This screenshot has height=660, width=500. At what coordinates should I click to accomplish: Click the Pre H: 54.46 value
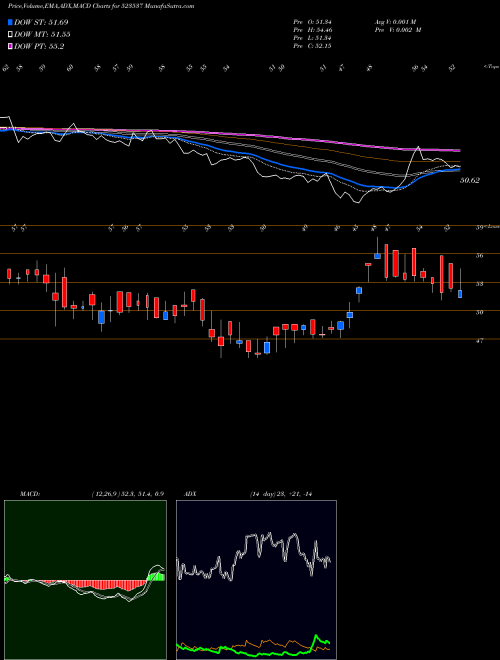[312, 30]
